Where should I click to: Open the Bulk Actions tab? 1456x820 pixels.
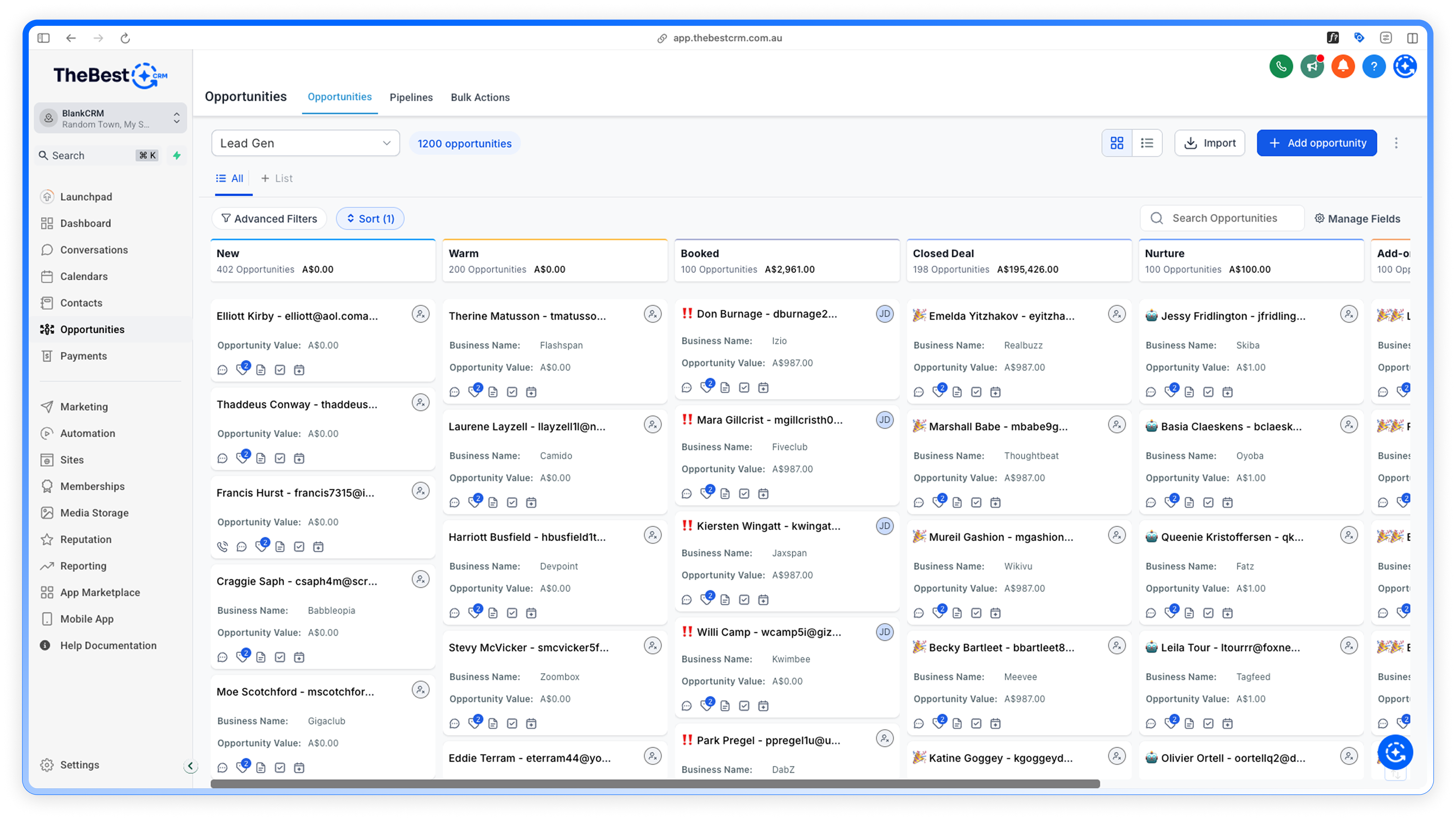tap(480, 97)
